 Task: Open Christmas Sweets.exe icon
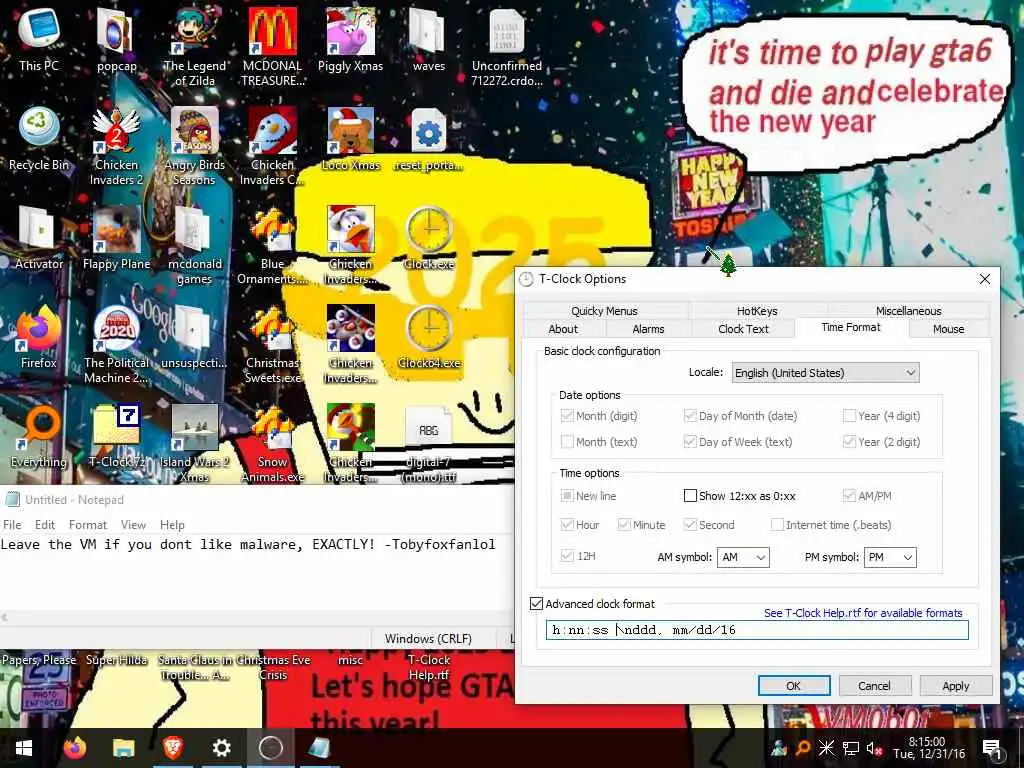click(272, 344)
